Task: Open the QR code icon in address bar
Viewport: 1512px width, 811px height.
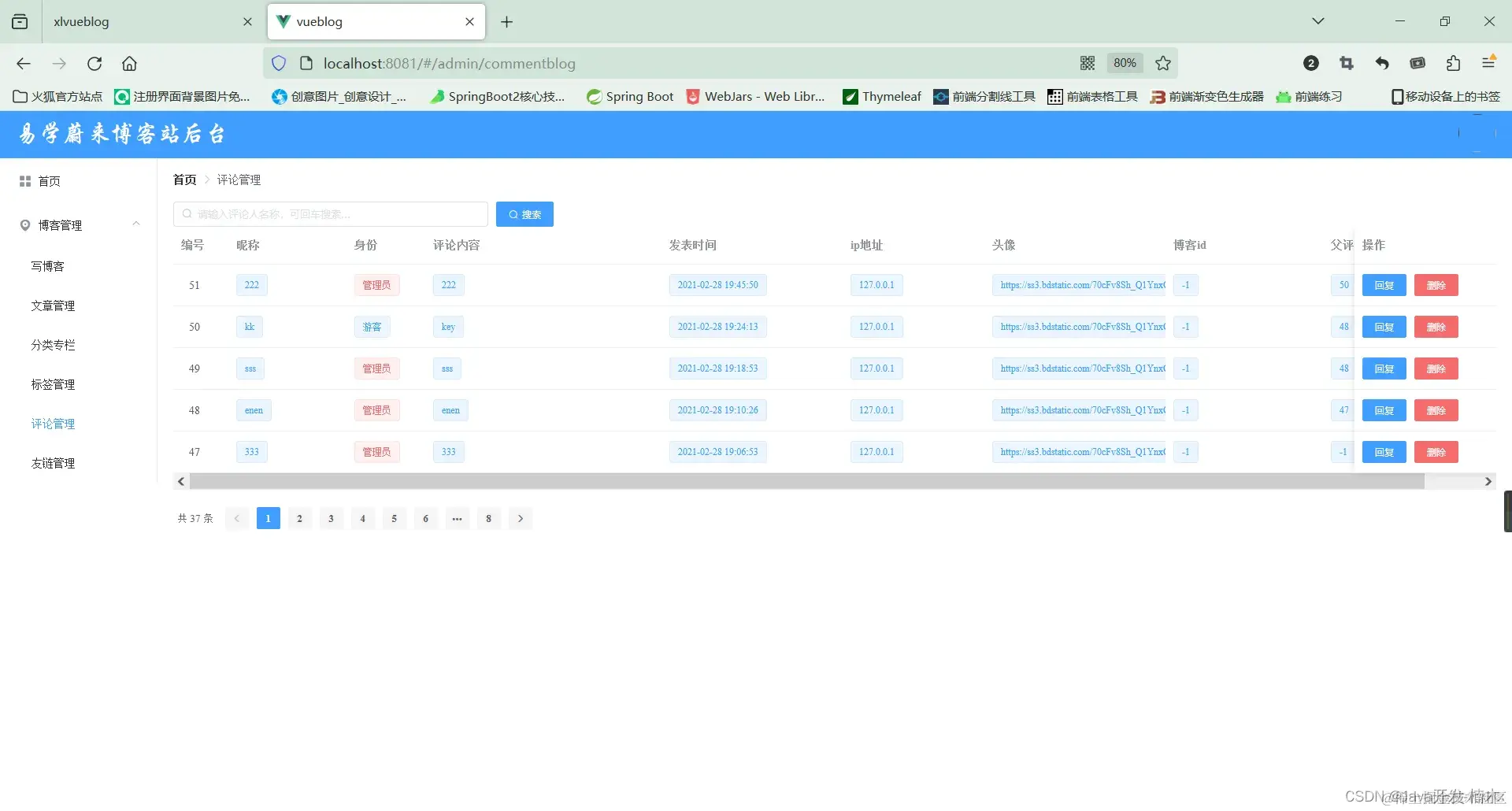Action: click(x=1088, y=63)
